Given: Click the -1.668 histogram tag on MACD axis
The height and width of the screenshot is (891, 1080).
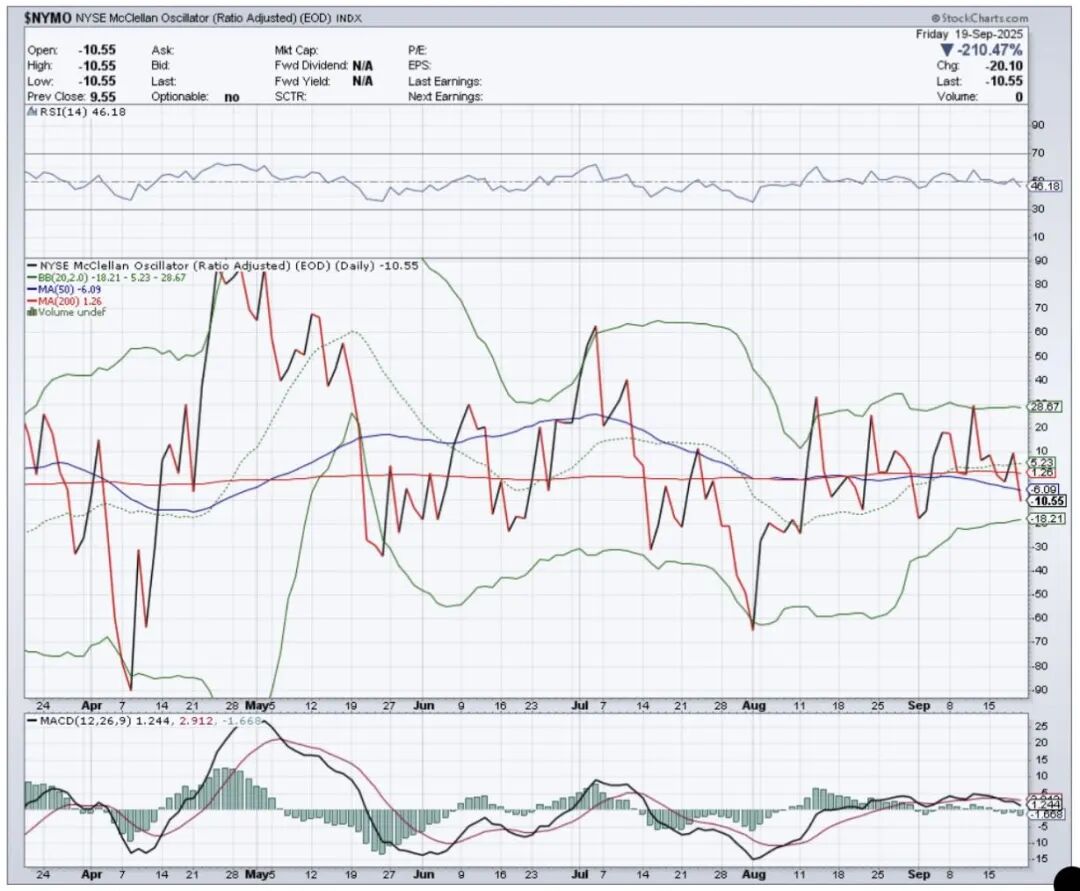Looking at the screenshot, I should coord(1046,815).
